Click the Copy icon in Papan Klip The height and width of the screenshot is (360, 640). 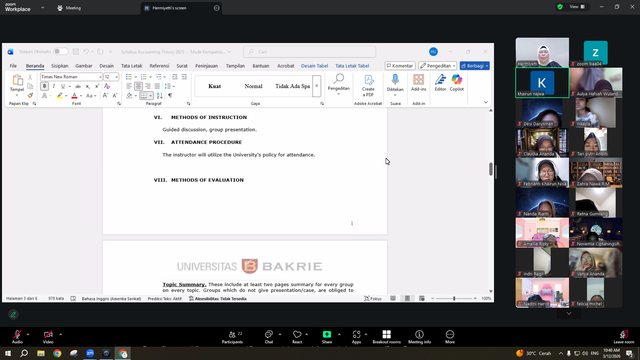(30, 86)
